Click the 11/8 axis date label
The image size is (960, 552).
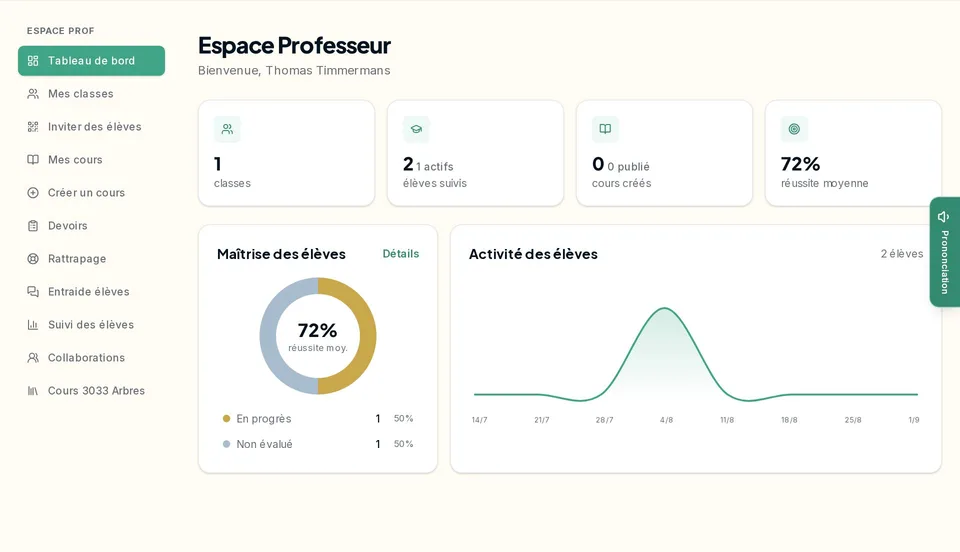pyautogui.click(x=727, y=420)
